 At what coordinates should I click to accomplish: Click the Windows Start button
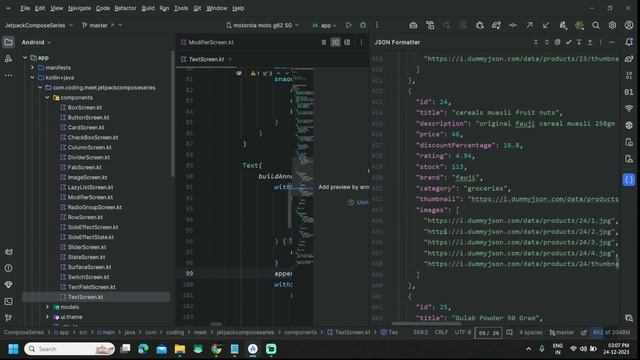pos(13,349)
